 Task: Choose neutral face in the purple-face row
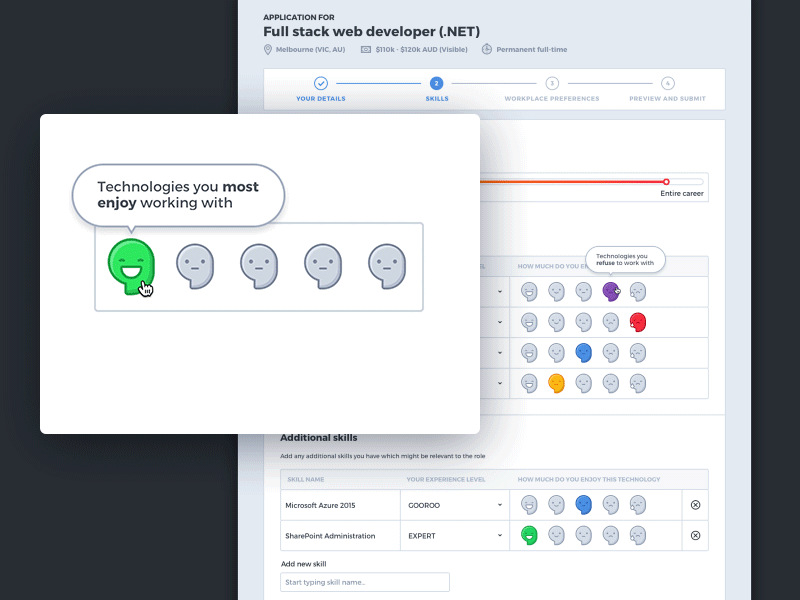(584, 292)
